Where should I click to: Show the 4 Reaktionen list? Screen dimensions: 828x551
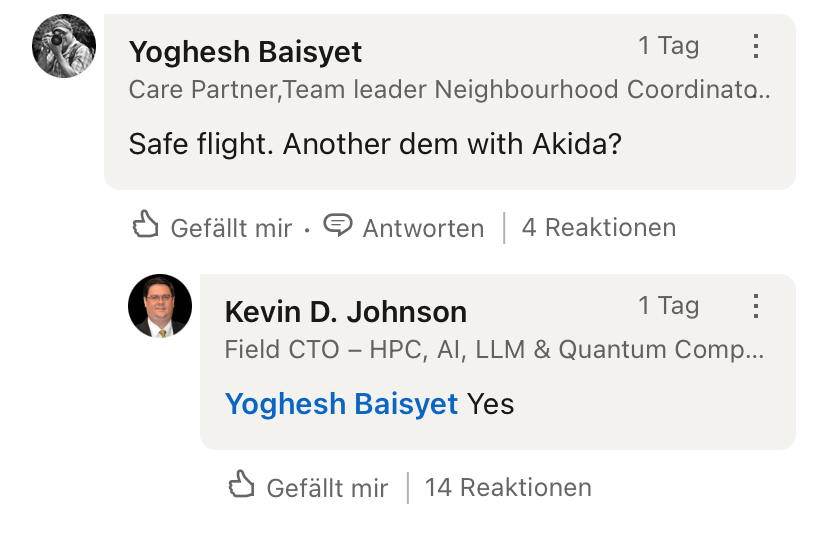click(598, 228)
